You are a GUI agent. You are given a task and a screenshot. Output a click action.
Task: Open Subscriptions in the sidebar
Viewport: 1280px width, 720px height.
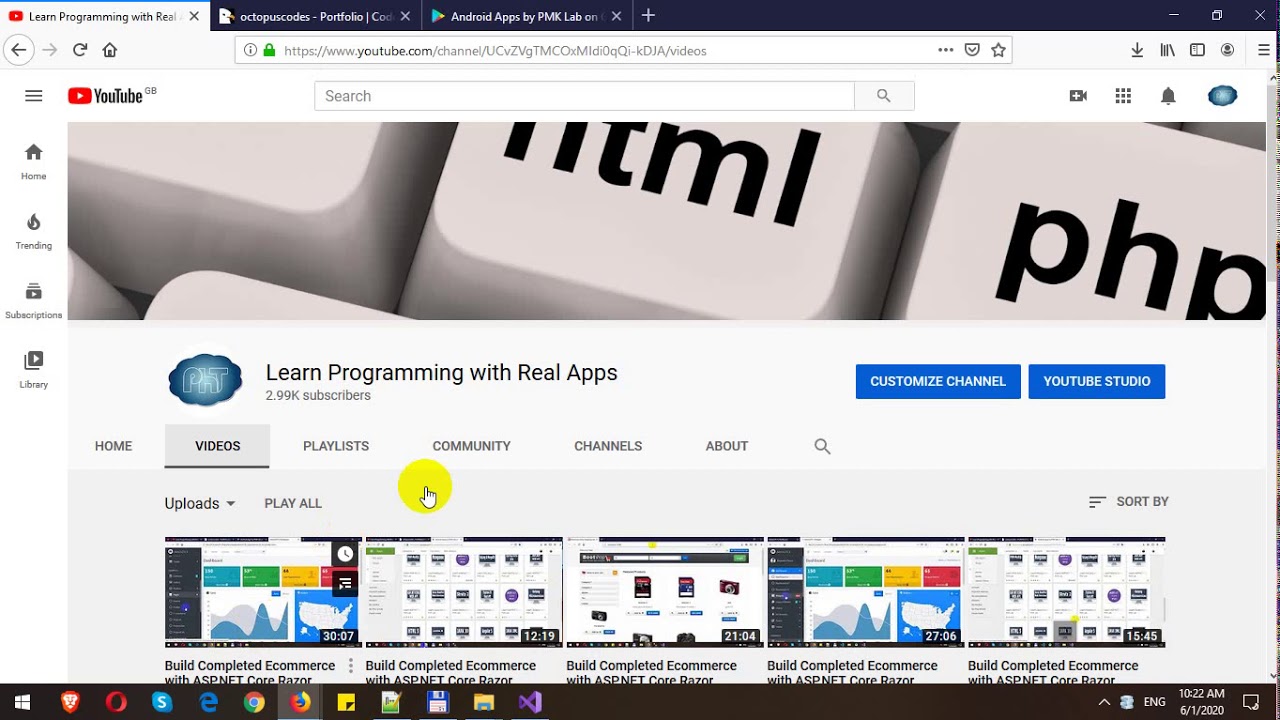(34, 300)
